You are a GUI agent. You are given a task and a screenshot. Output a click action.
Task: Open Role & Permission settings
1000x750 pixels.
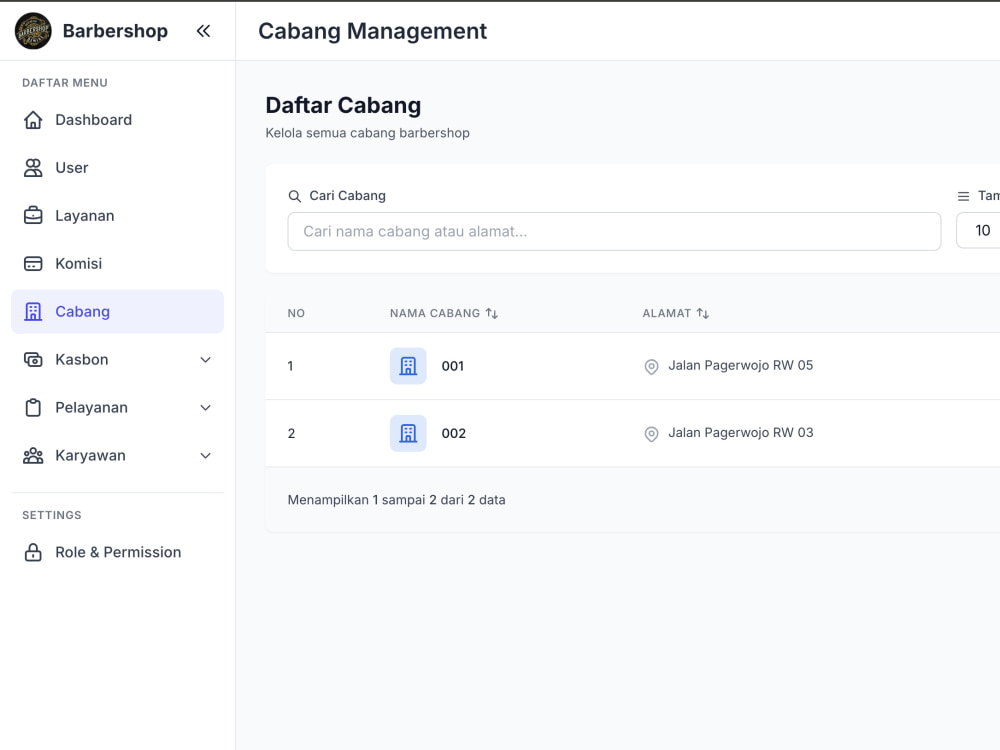[117, 552]
